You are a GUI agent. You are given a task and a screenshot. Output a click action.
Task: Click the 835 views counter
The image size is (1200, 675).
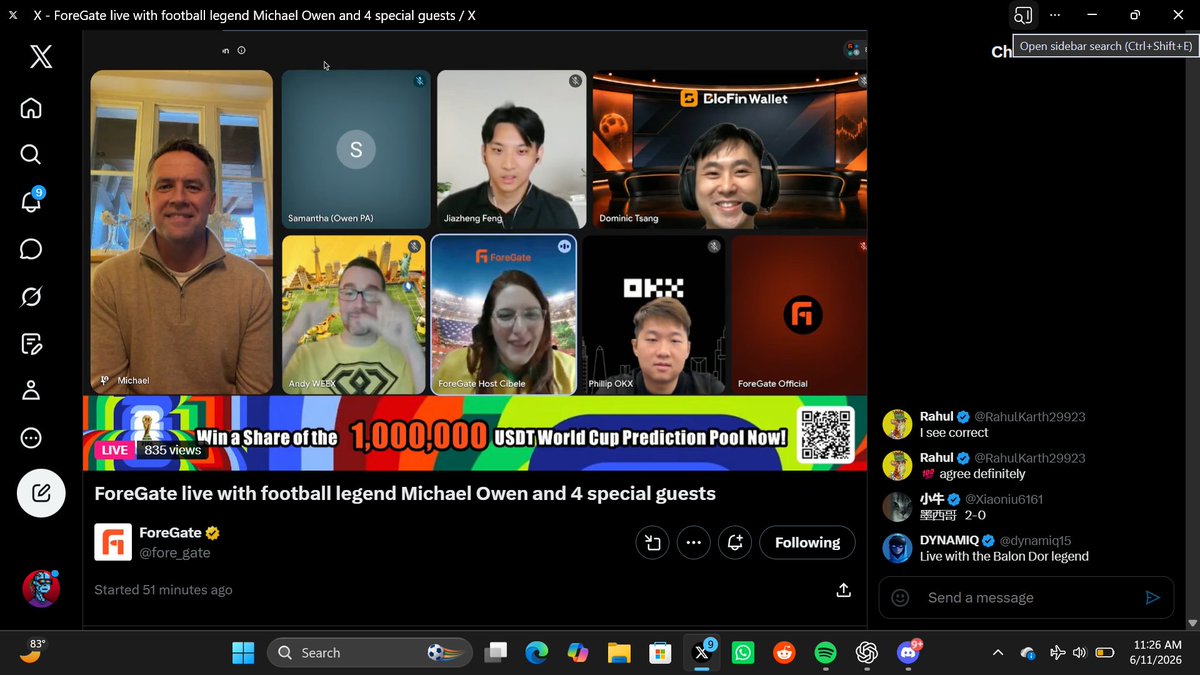coord(173,450)
